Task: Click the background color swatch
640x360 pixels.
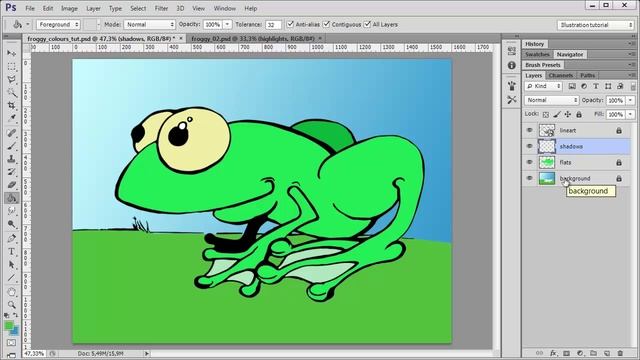Action: pos(15,331)
